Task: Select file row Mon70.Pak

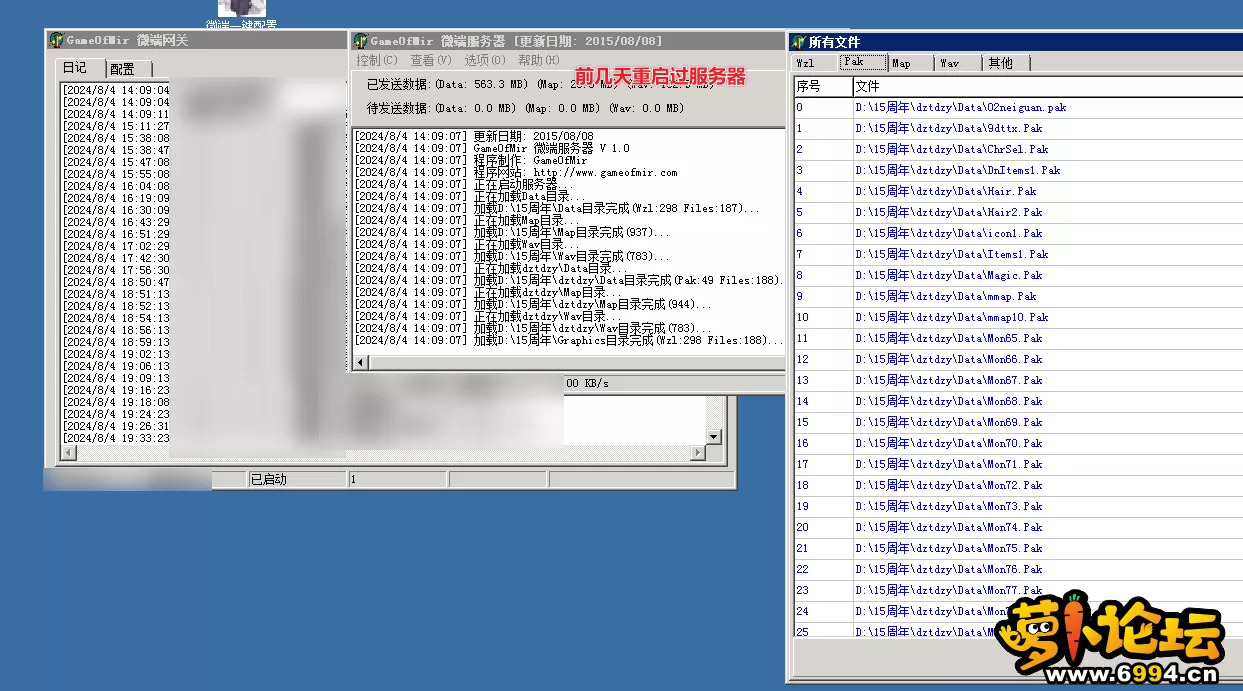Action: click(x=1018, y=443)
